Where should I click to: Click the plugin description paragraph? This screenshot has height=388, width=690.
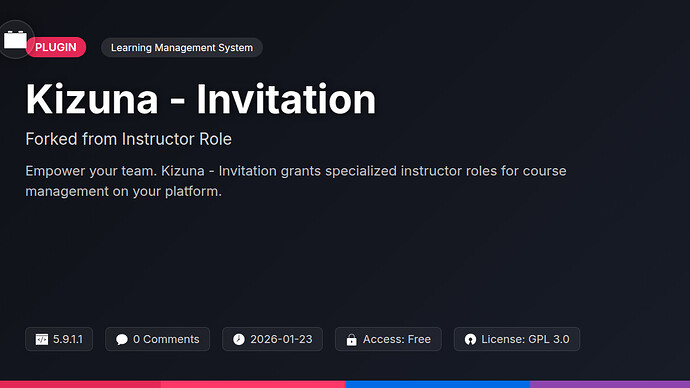pyautogui.click(x=296, y=181)
